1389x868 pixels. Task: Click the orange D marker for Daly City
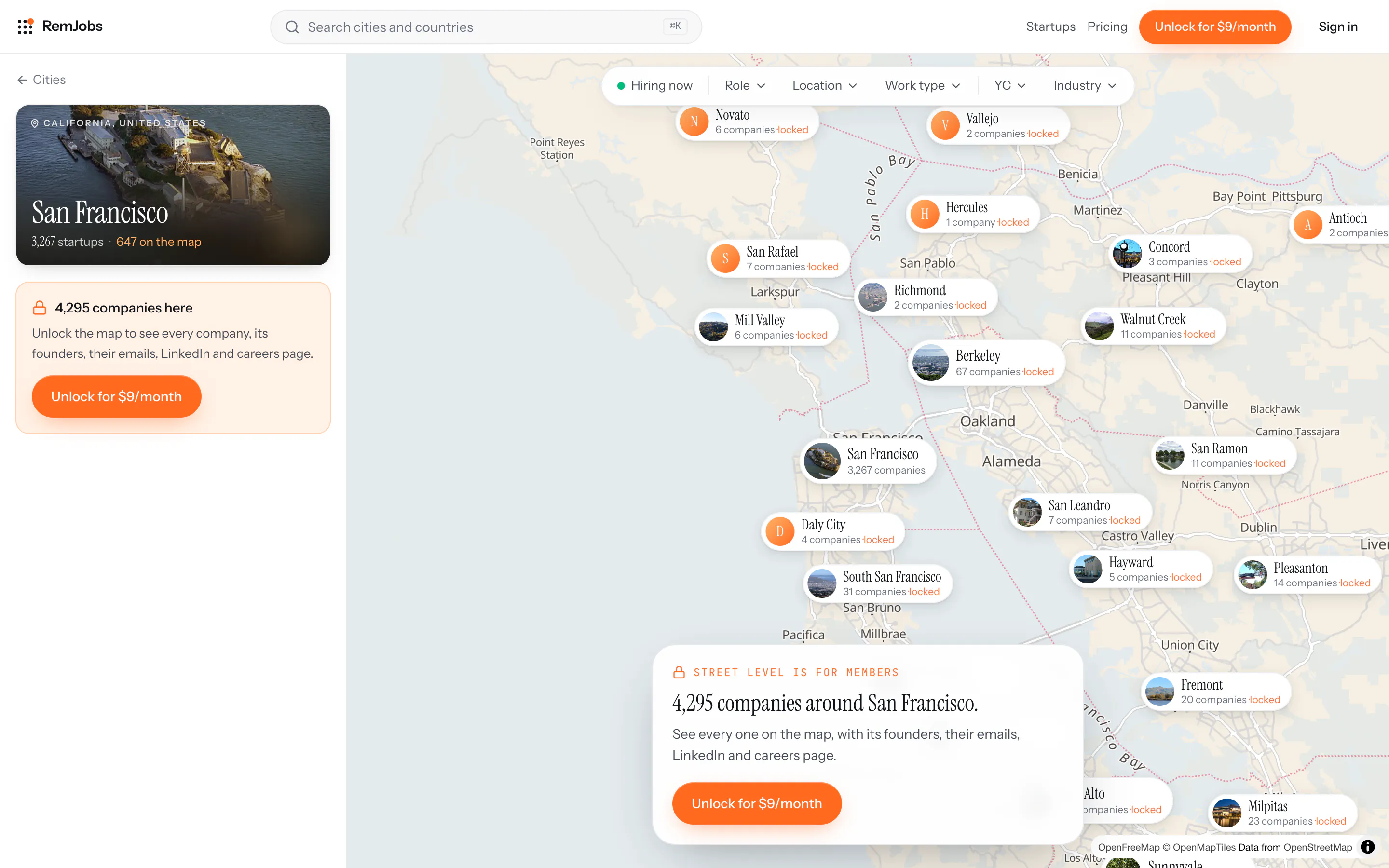coord(780,531)
